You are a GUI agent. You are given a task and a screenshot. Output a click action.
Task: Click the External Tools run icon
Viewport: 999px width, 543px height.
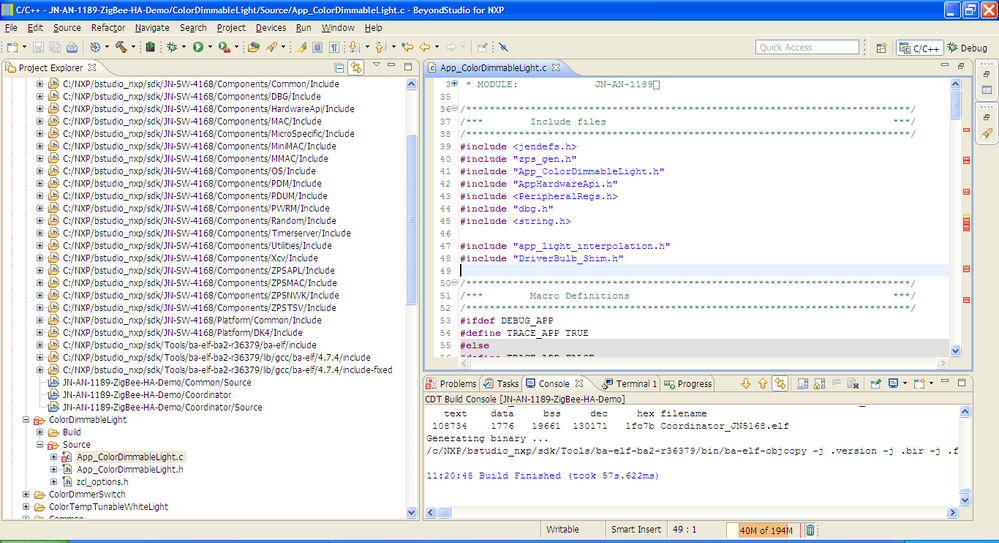[224, 47]
